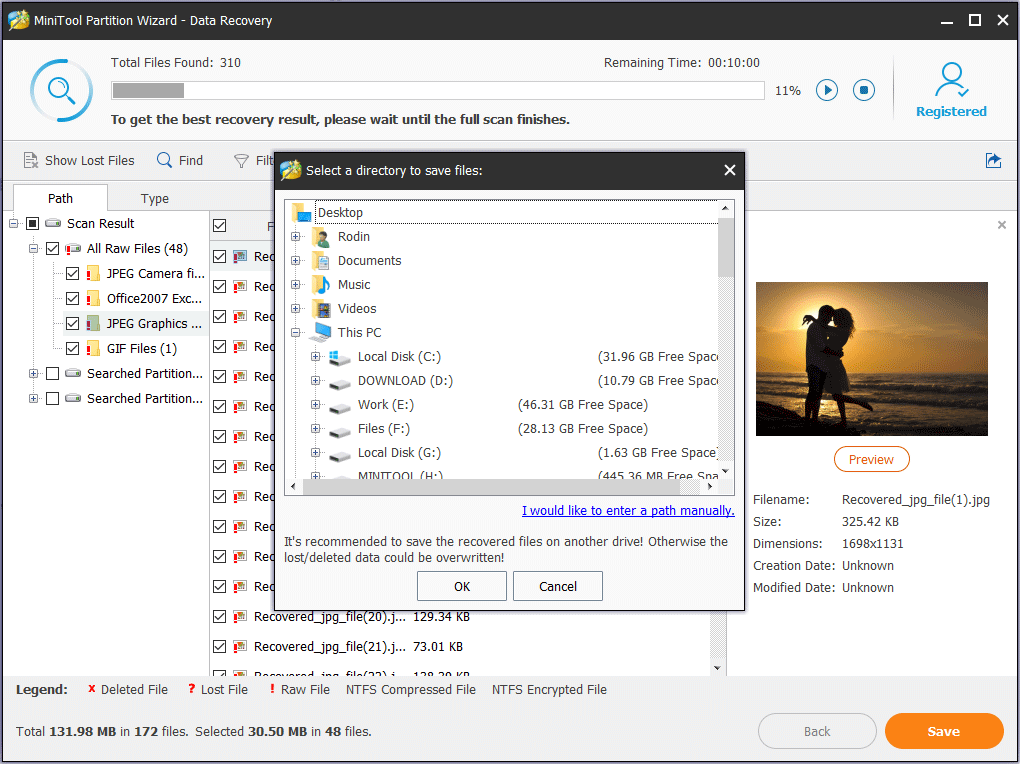
Task: Collapse the All Raw Files node
Action: 33,249
